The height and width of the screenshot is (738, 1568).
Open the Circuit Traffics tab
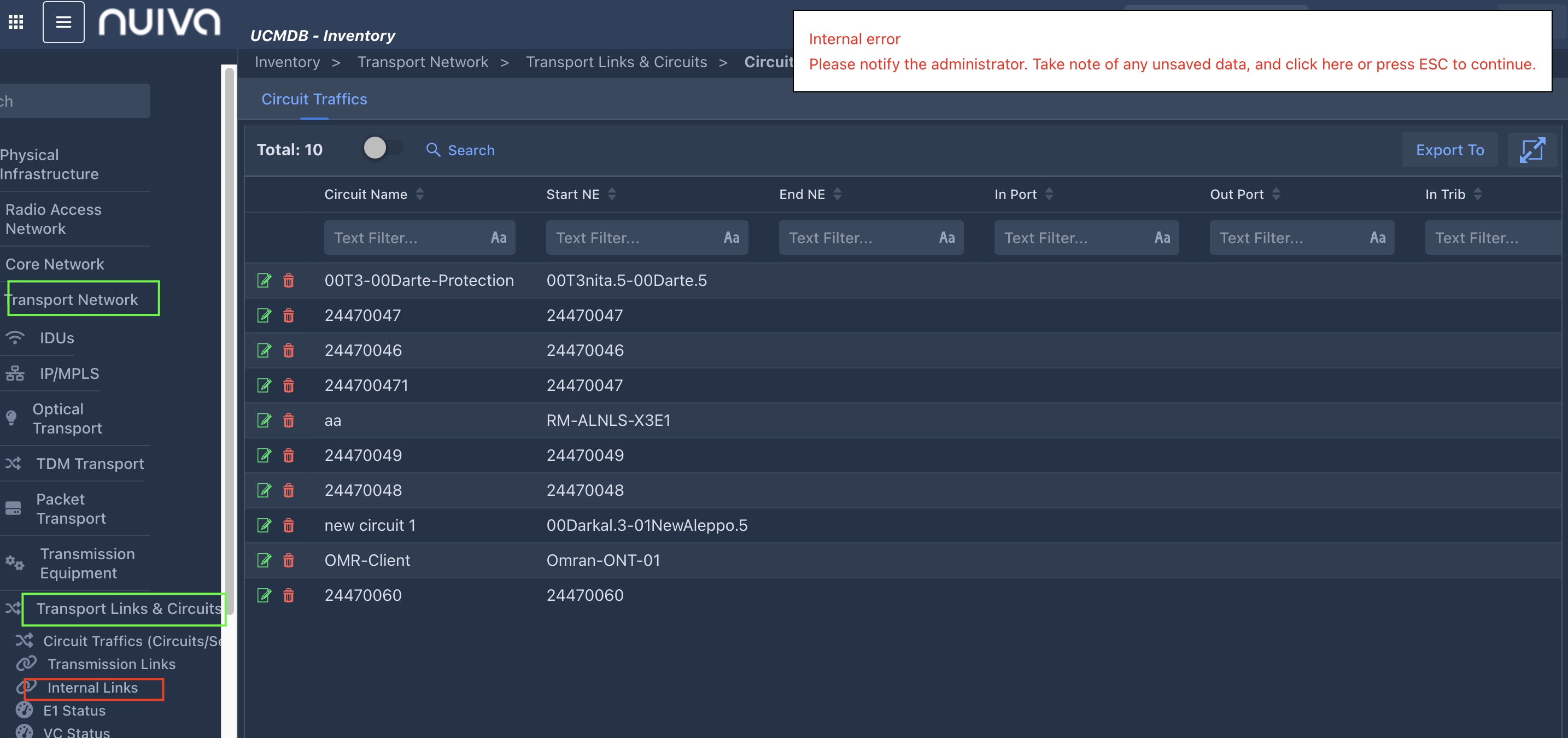[314, 99]
